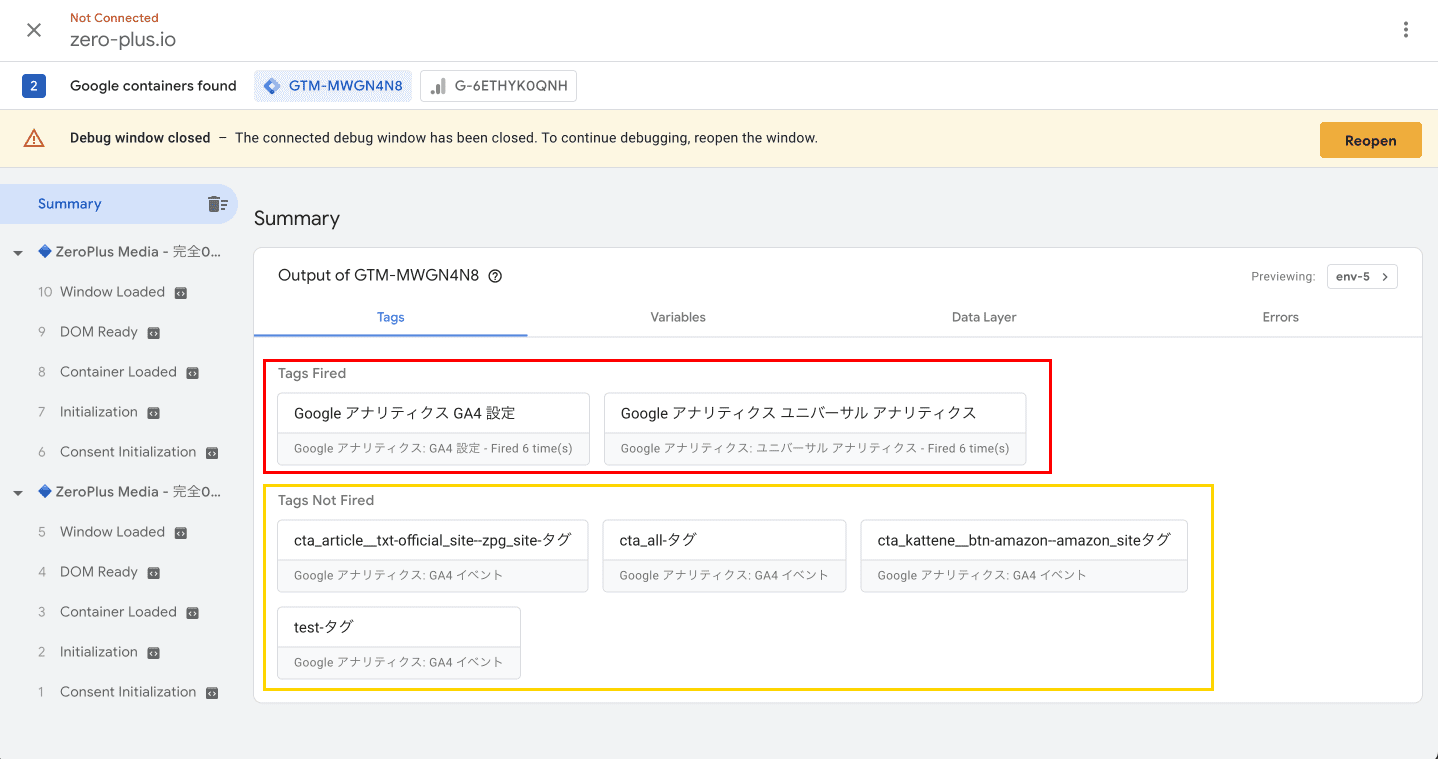This screenshot has width=1438, height=759.
Task: Open help icon next to Output of GTM-MWGN4N8
Action: coord(495,276)
